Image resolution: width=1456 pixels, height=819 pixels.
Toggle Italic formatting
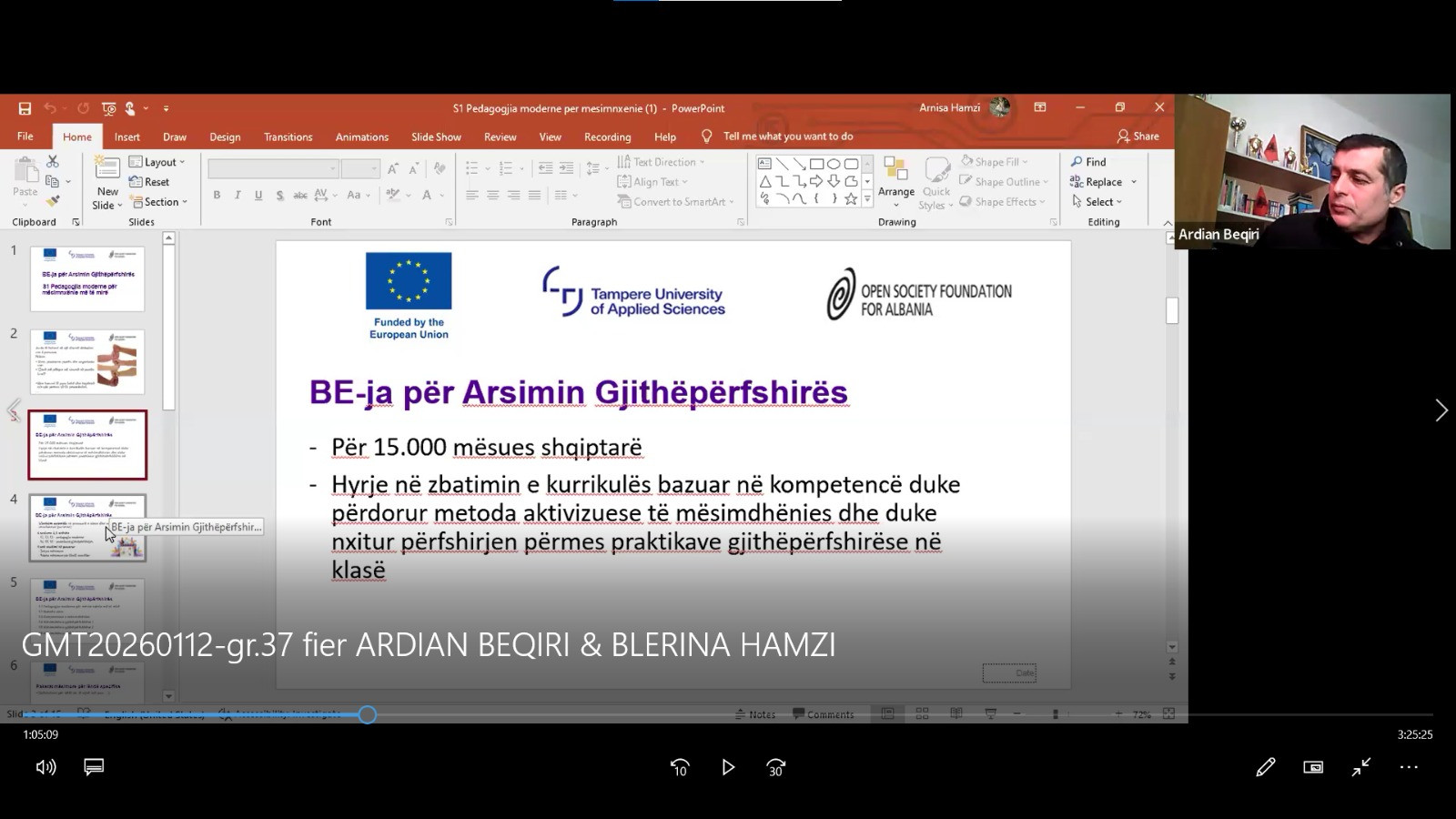[238, 195]
